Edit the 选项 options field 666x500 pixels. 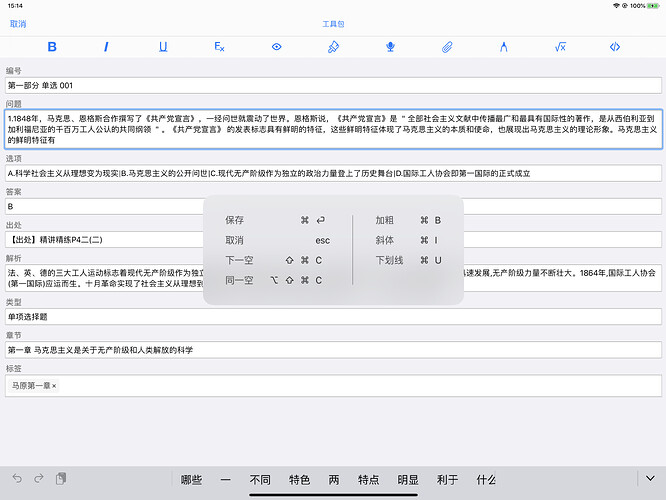[x=333, y=173]
